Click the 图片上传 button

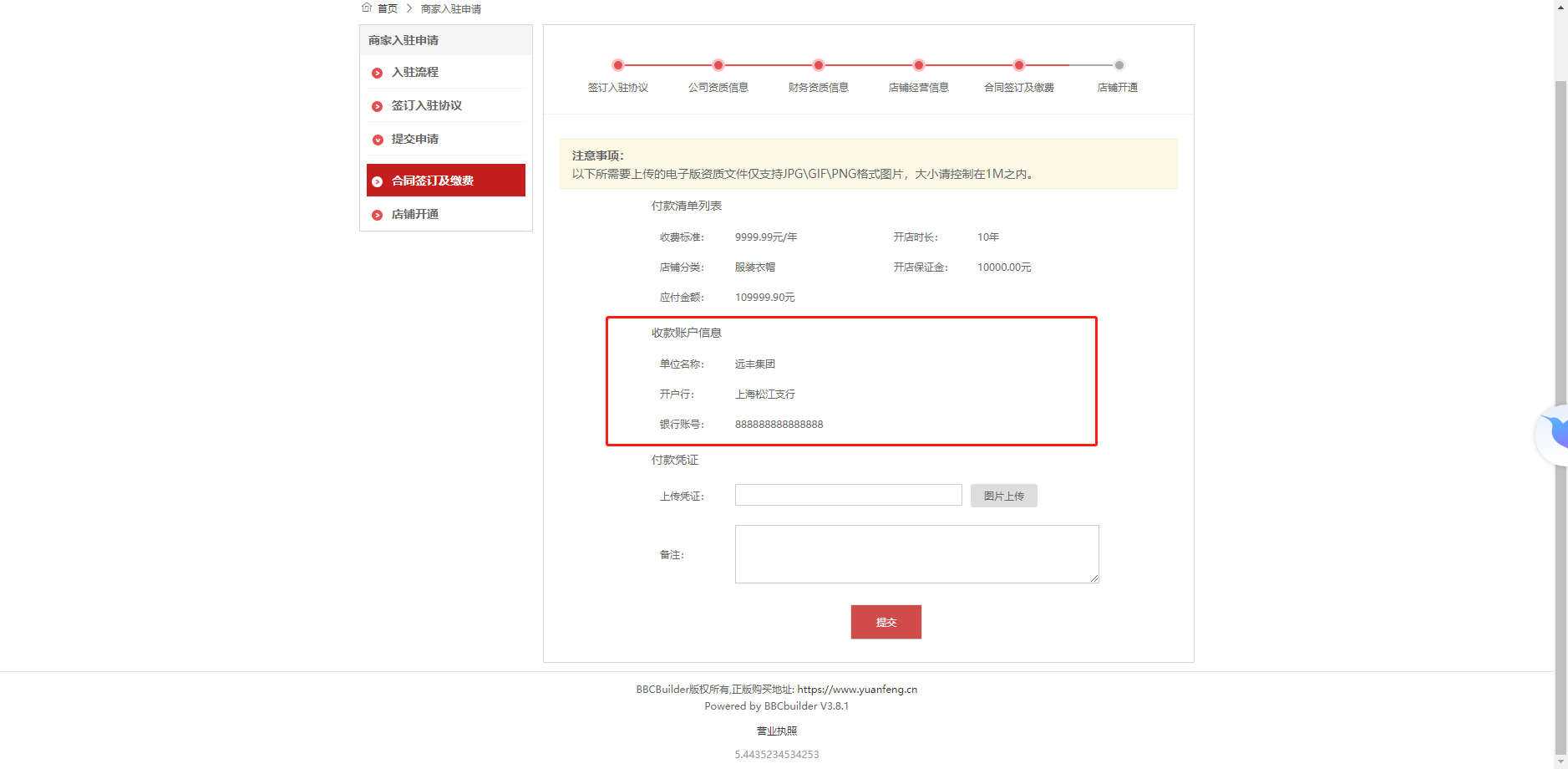pyautogui.click(x=1004, y=496)
